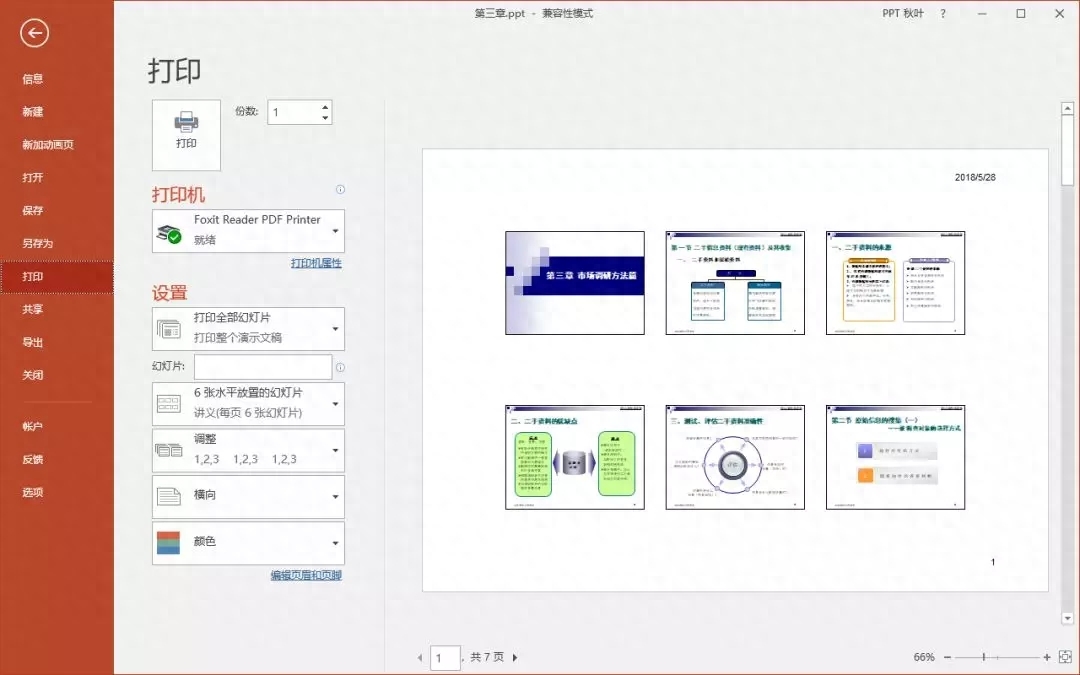Viewport: 1080px width, 675px height.
Task: Open the 打印机属性 link
Action: (316, 263)
